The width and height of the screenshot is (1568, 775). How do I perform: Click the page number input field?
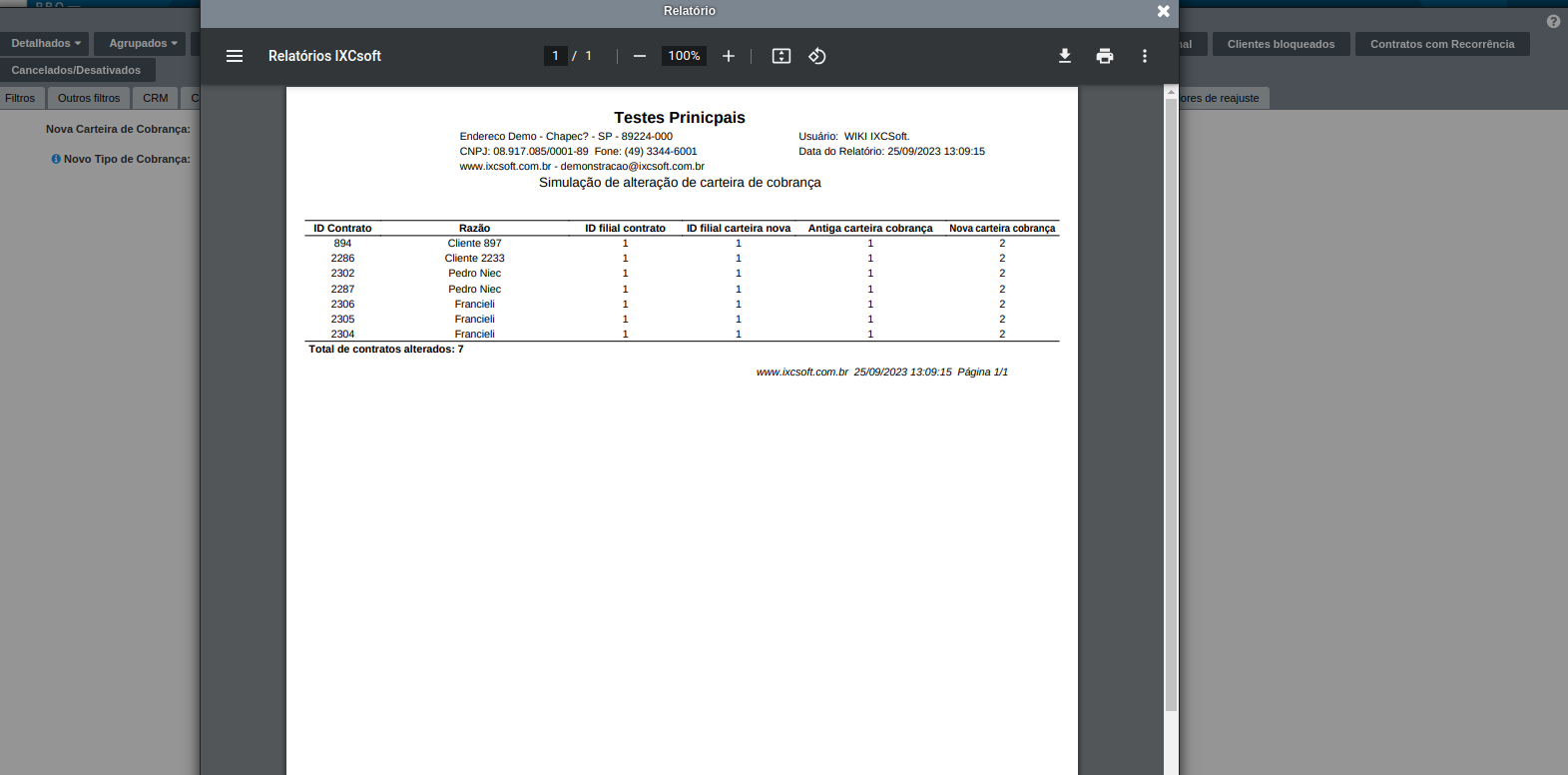pos(555,56)
